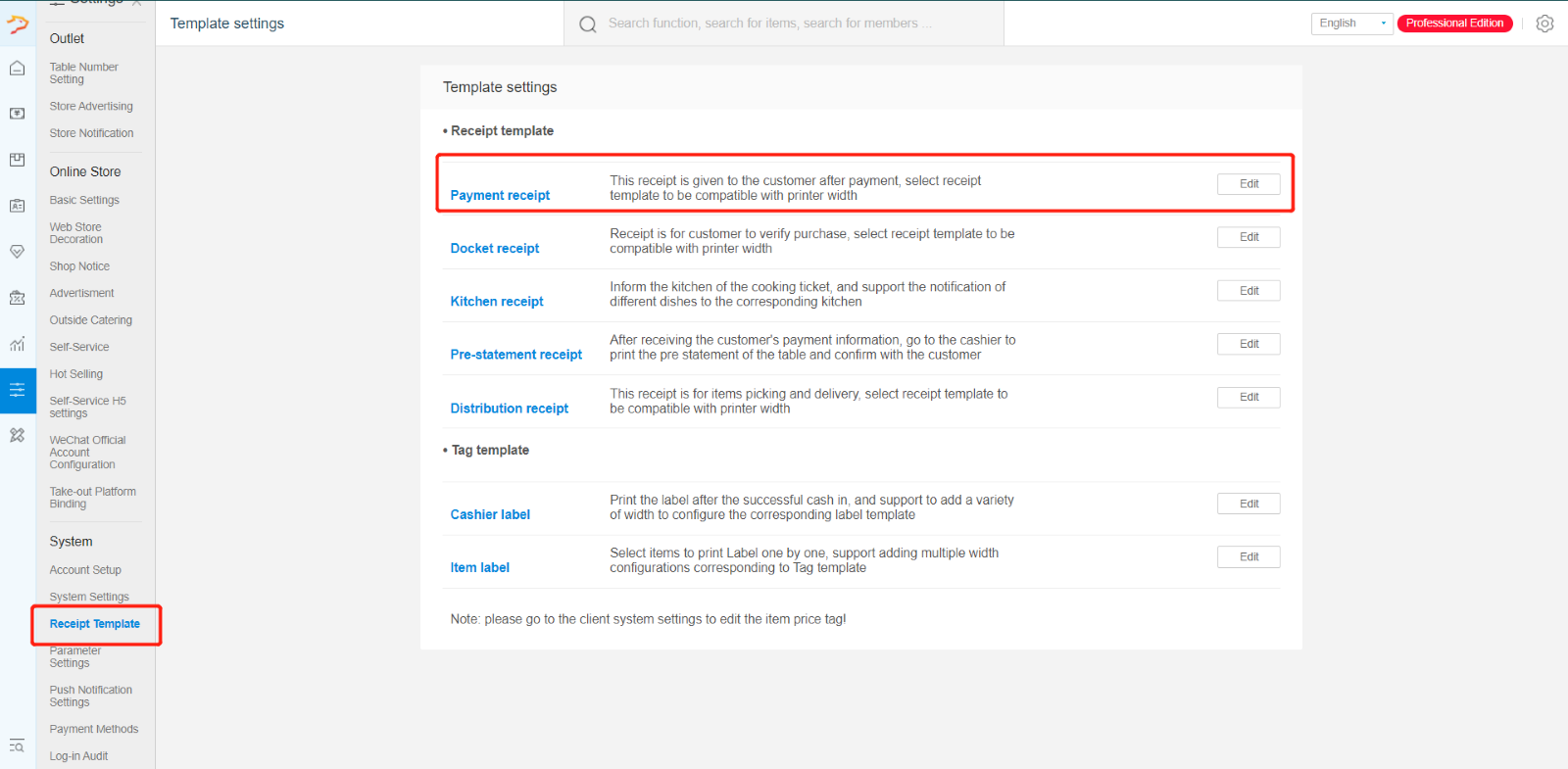The width and height of the screenshot is (1568, 769).
Task: Open WeChat Official Account Configuration
Action: 88,453
